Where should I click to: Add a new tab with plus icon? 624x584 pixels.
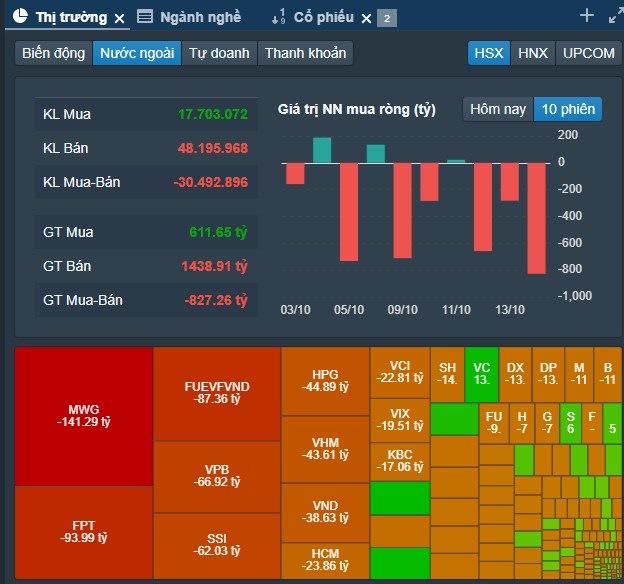tap(587, 16)
